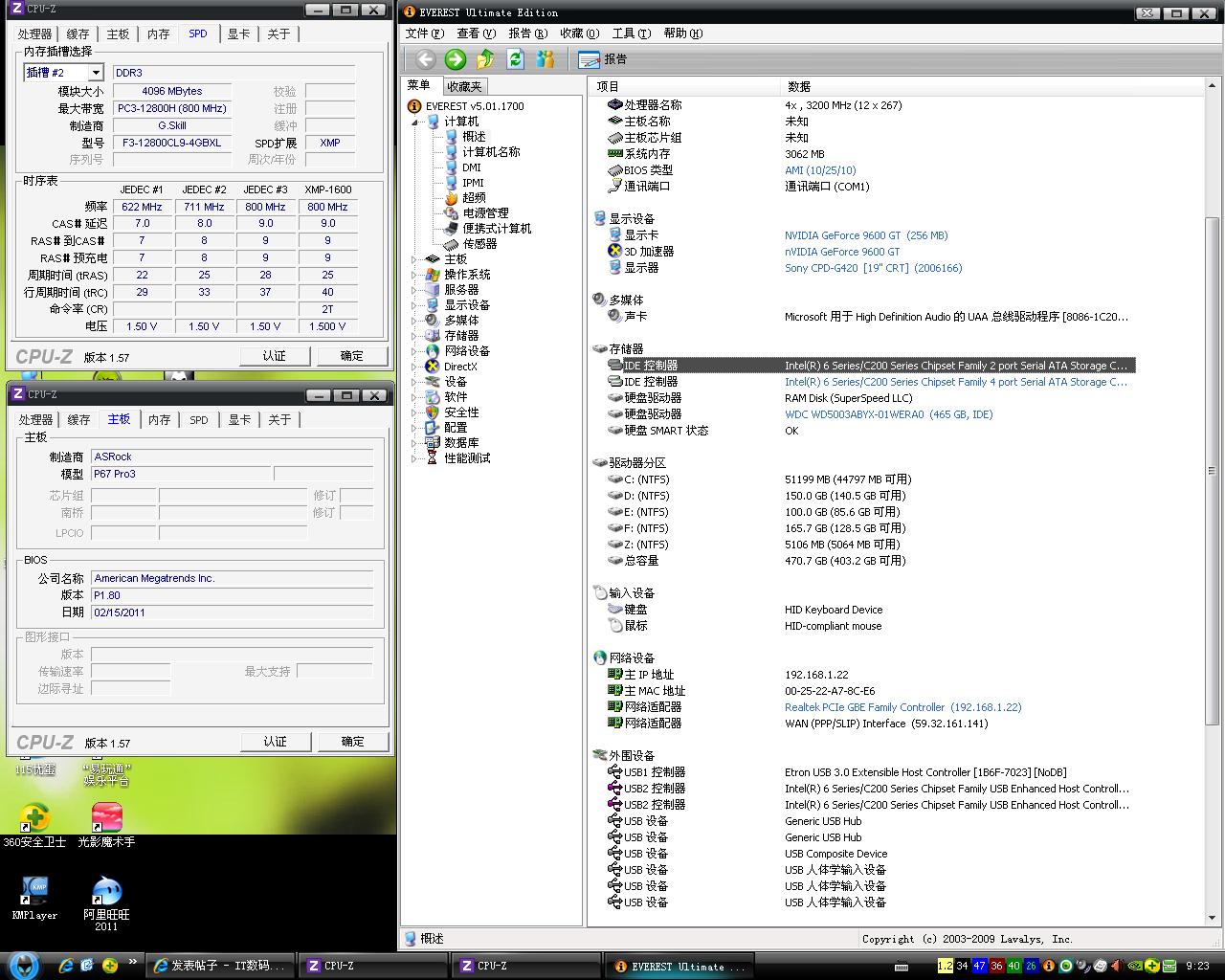Select the 性能测试 benchmark node
1225x980 pixels.
click(x=458, y=458)
